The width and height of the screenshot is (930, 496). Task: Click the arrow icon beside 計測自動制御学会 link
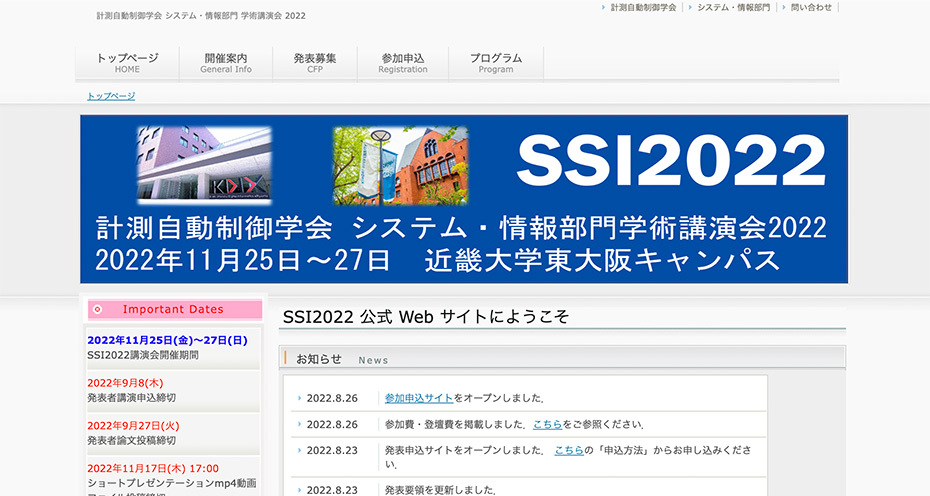604,8
